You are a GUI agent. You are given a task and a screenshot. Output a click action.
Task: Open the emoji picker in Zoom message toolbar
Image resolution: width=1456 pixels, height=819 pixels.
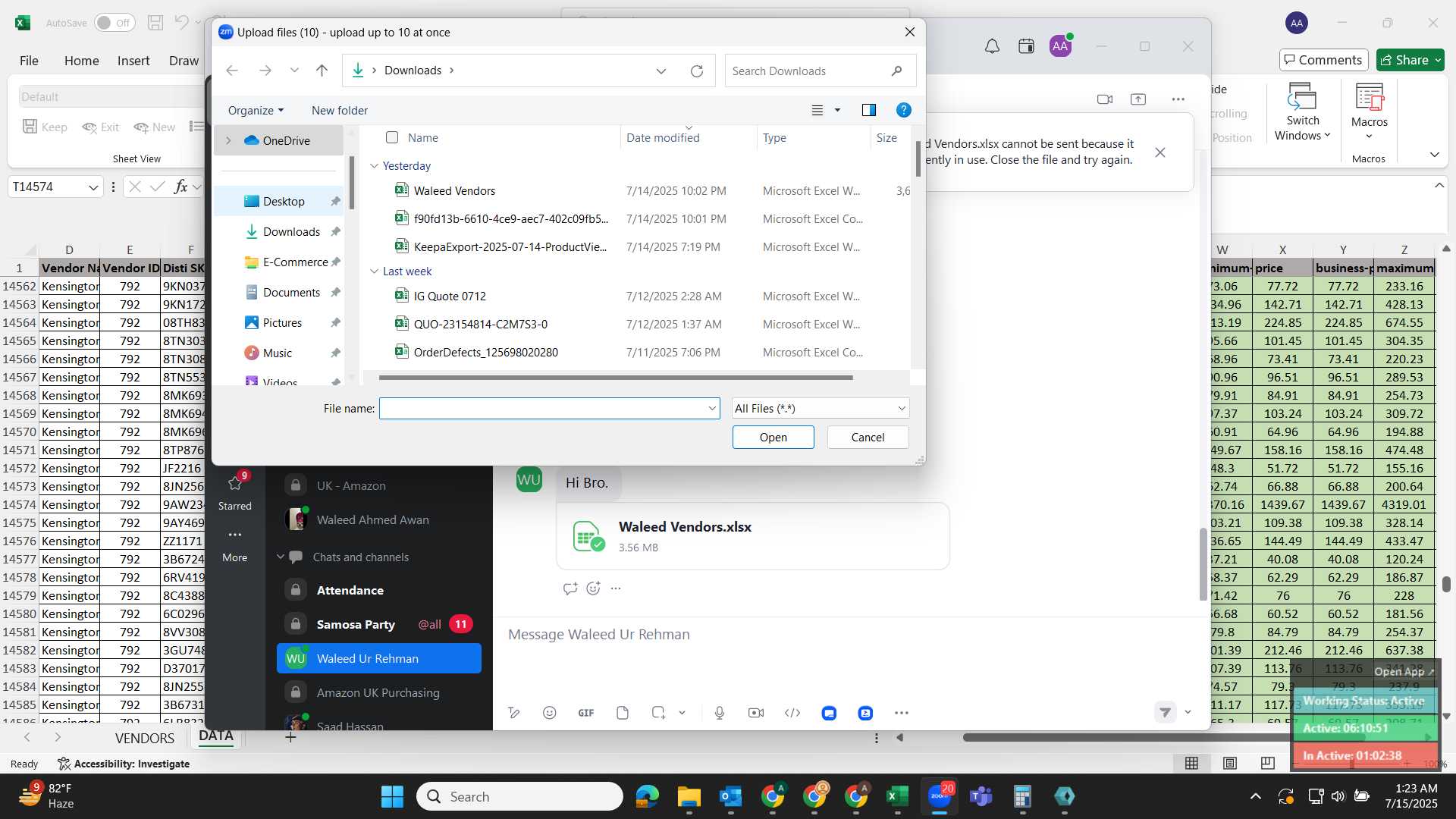[x=550, y=713]
